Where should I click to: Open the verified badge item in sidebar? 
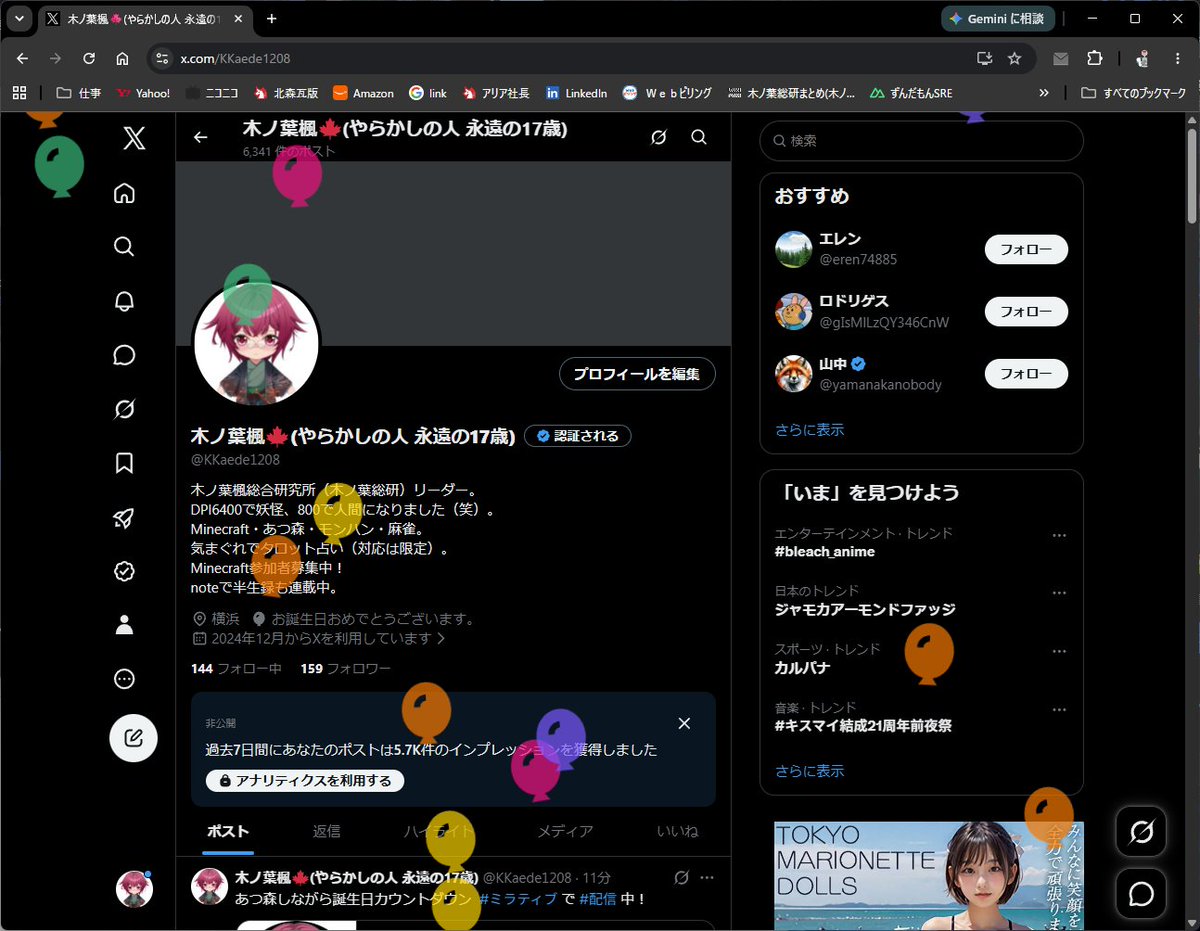(x=124, y=571)
